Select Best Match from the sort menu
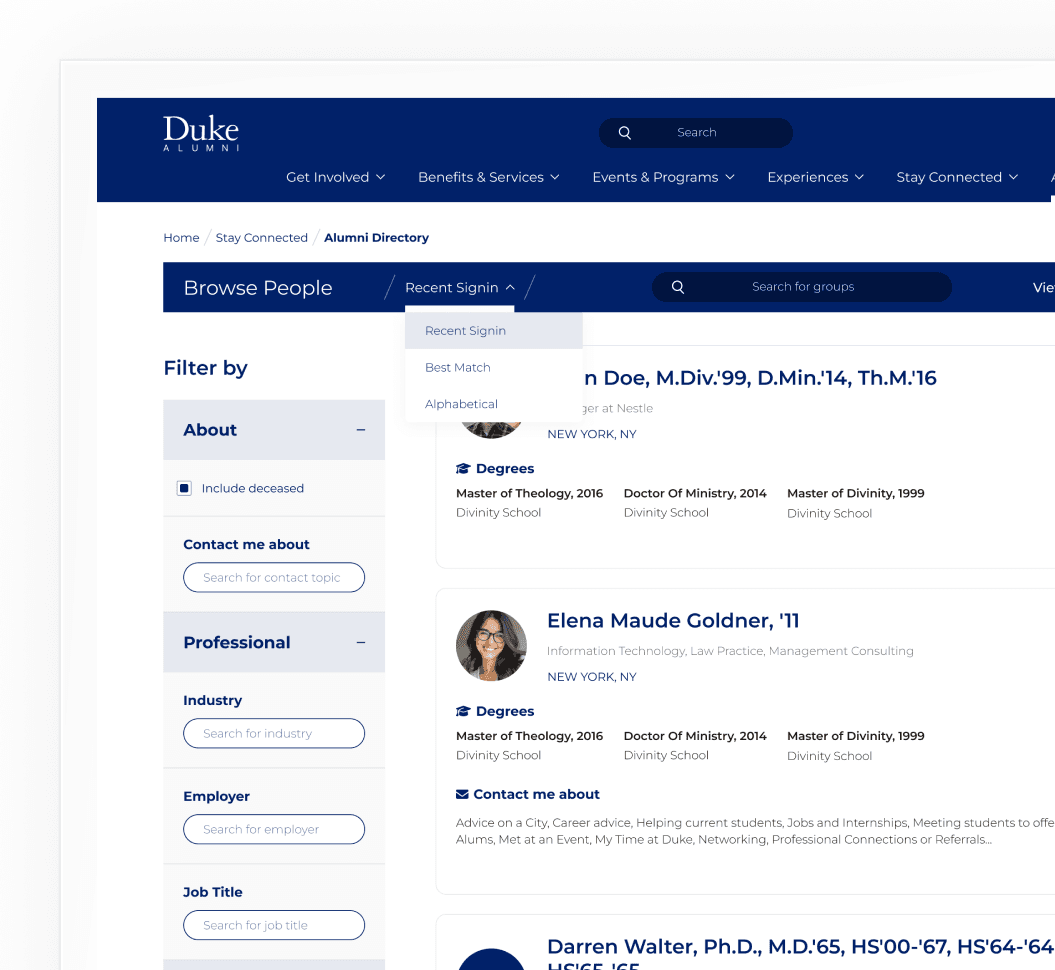The height and width of the screenshot is (970, 1055). click(x=457, y=367)
